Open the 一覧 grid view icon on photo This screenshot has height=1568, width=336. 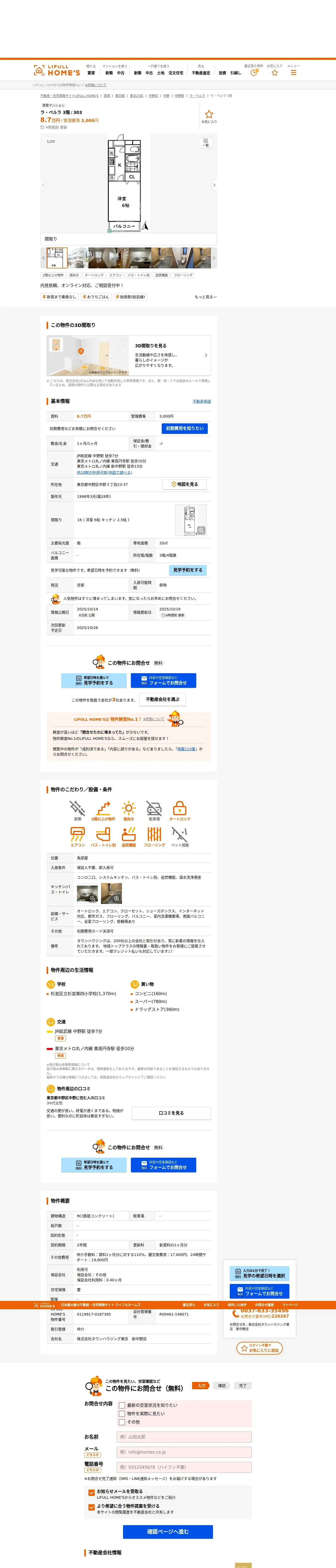(205, 142)
